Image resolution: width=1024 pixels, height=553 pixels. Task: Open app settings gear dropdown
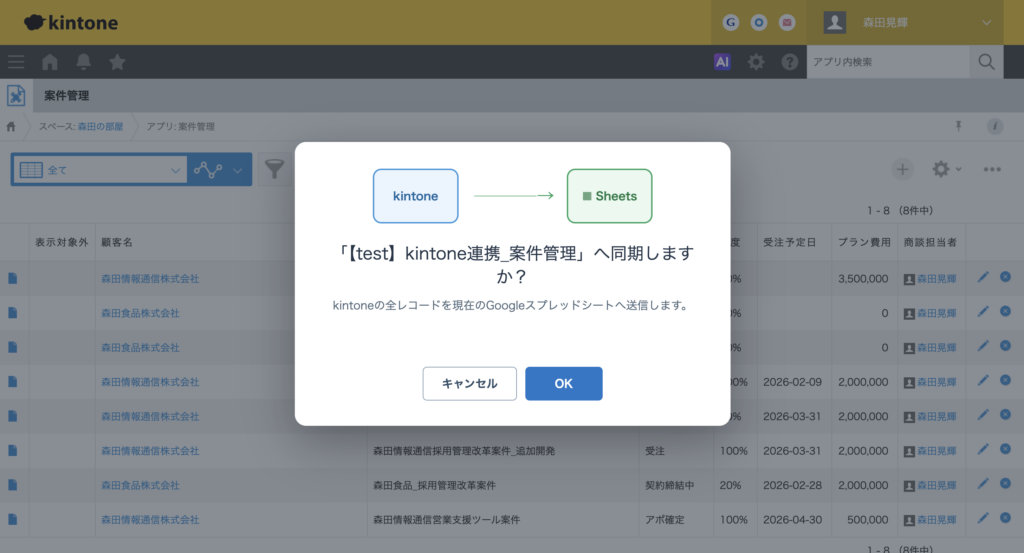coord(946,170)
